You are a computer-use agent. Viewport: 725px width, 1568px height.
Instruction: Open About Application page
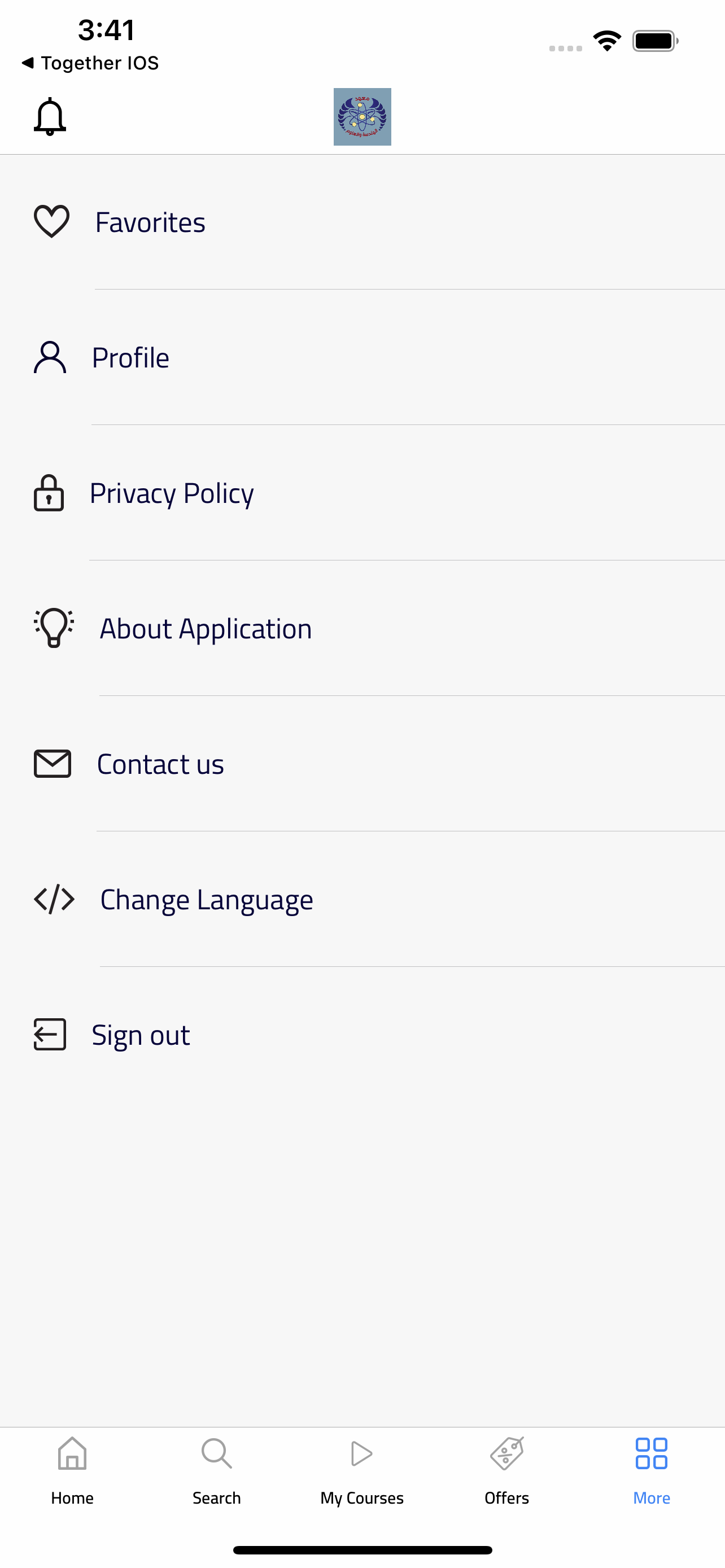point(362,628)
